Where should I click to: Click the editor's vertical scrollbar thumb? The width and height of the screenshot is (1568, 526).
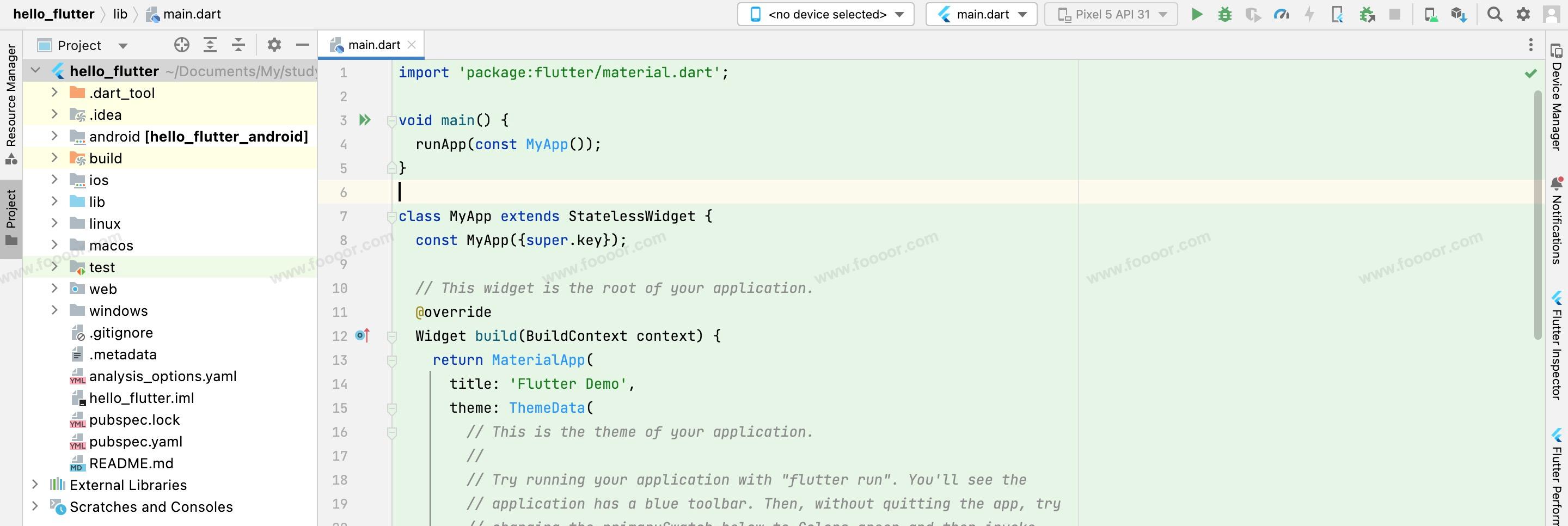[x=1538, y=213]
